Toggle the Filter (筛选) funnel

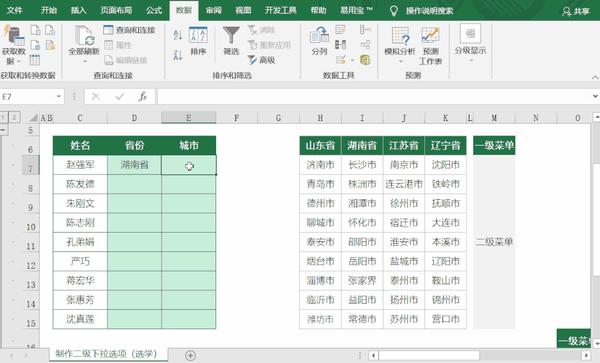tap(231, 41)
